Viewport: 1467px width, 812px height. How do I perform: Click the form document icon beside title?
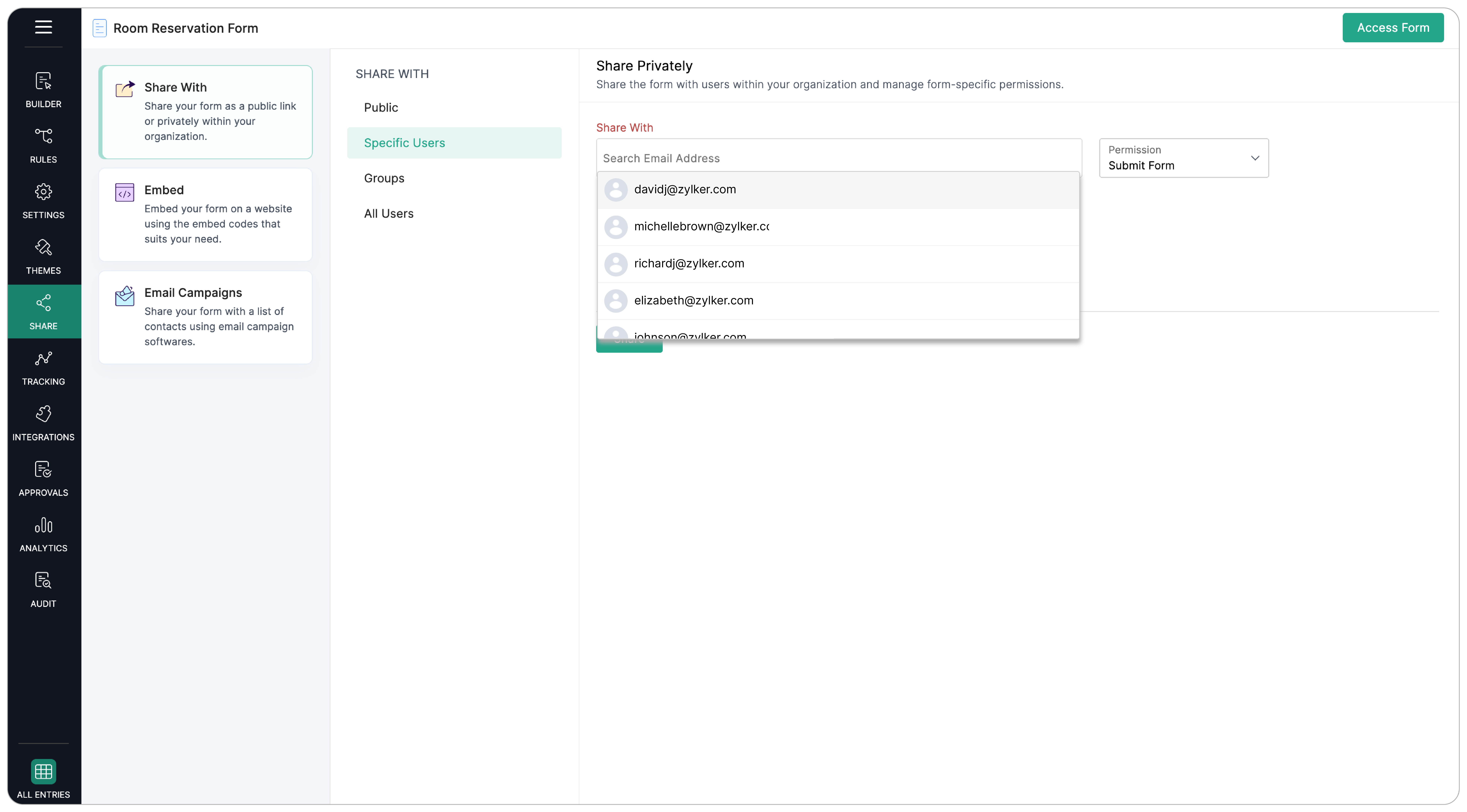(100, 28)
